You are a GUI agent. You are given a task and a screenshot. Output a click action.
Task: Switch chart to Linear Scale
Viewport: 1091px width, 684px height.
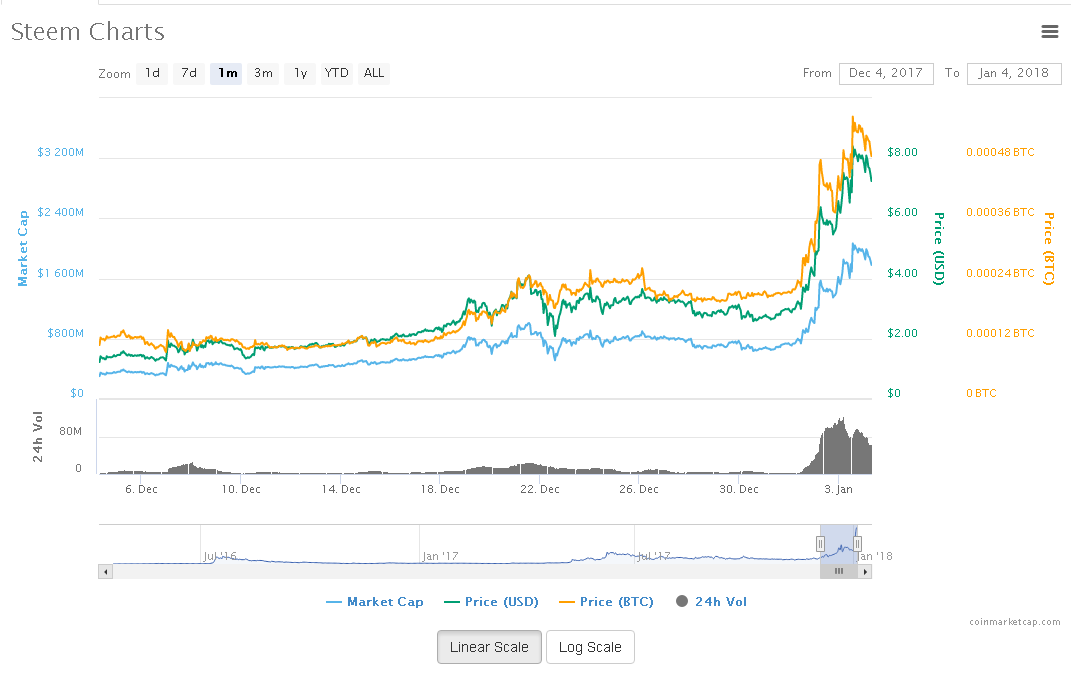pyautogui.click(x=489, y=647)
